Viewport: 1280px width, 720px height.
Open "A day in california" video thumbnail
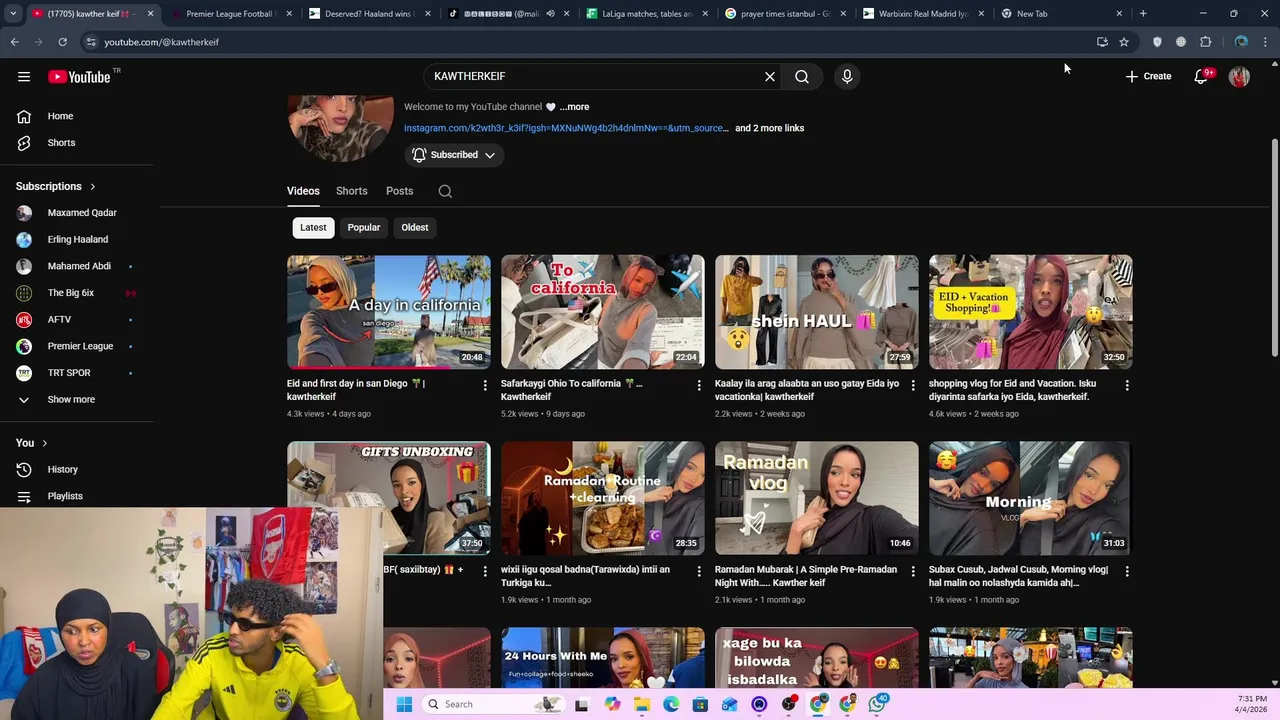pyautogui.click(x=389, y=312)
